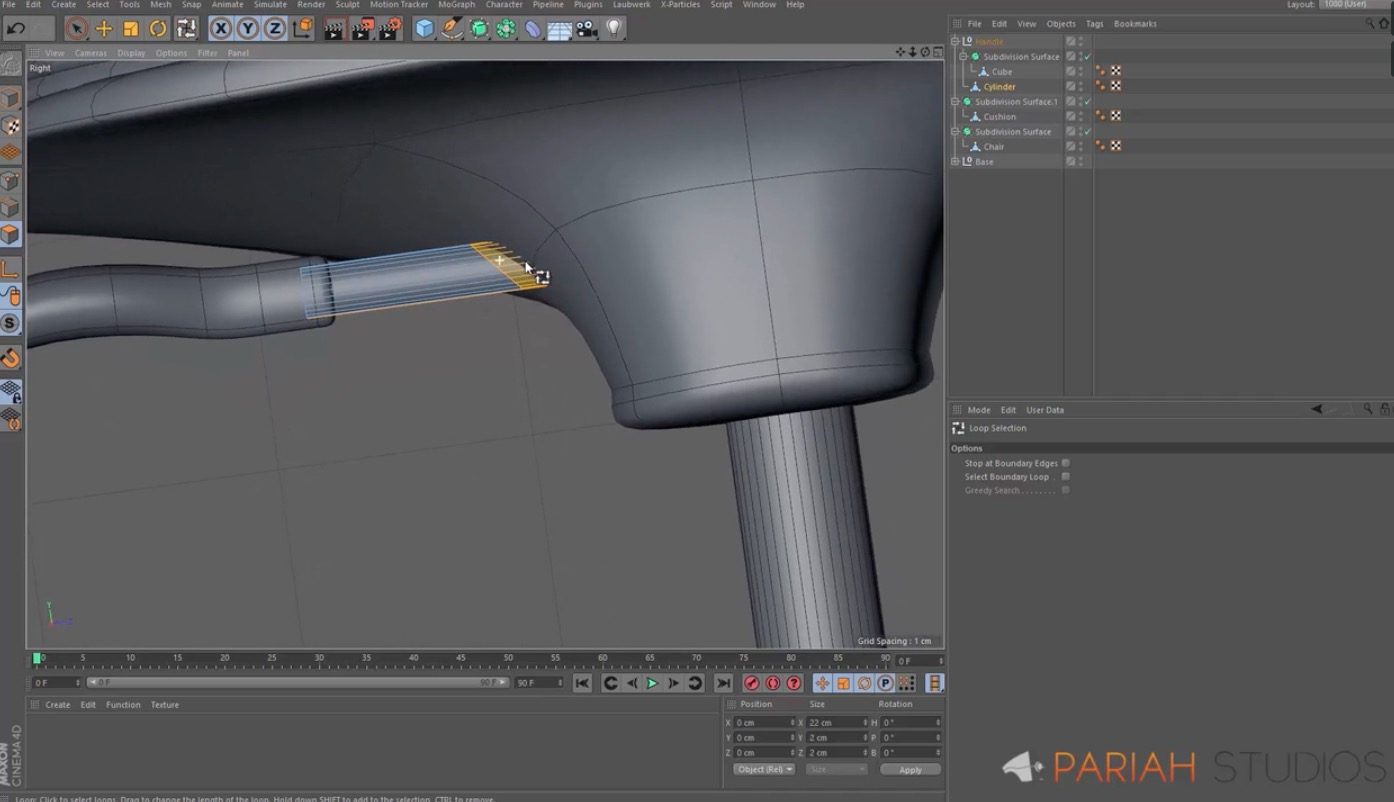Toggle scale keyframe recording icon
1394x802 pixels.
click(x=843, y=683)
